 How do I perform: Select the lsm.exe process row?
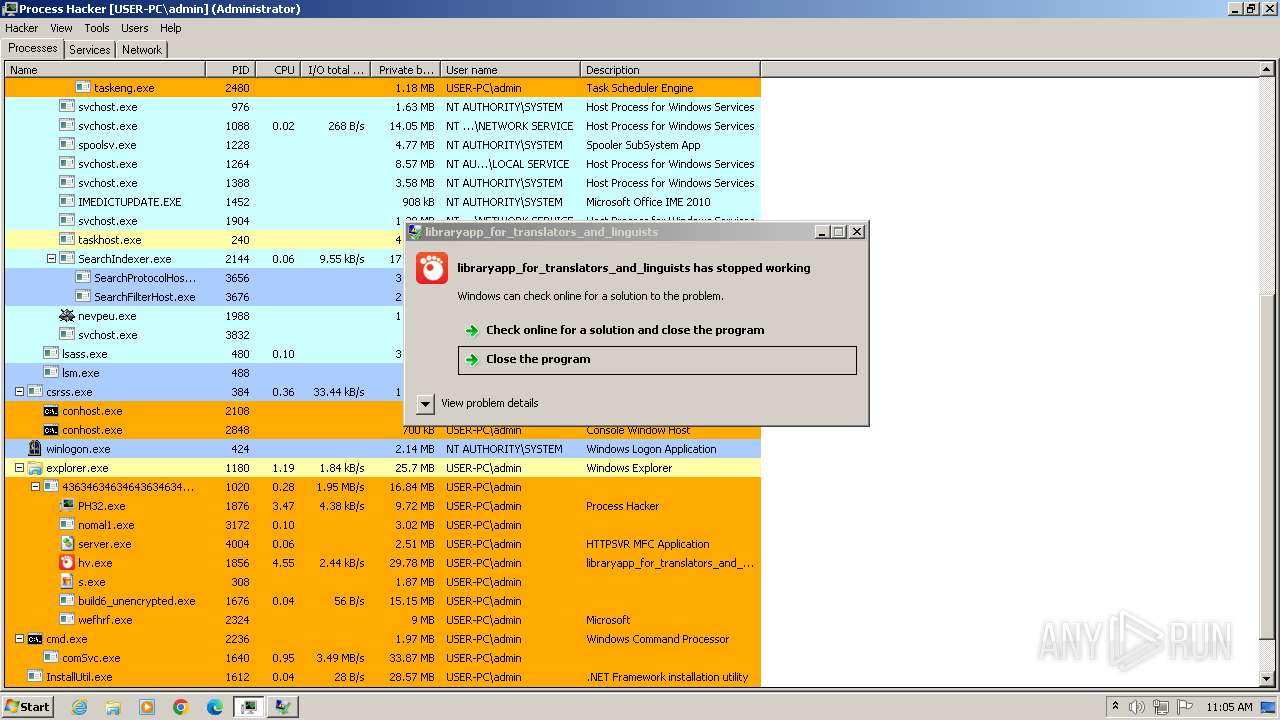pos(383,373)
